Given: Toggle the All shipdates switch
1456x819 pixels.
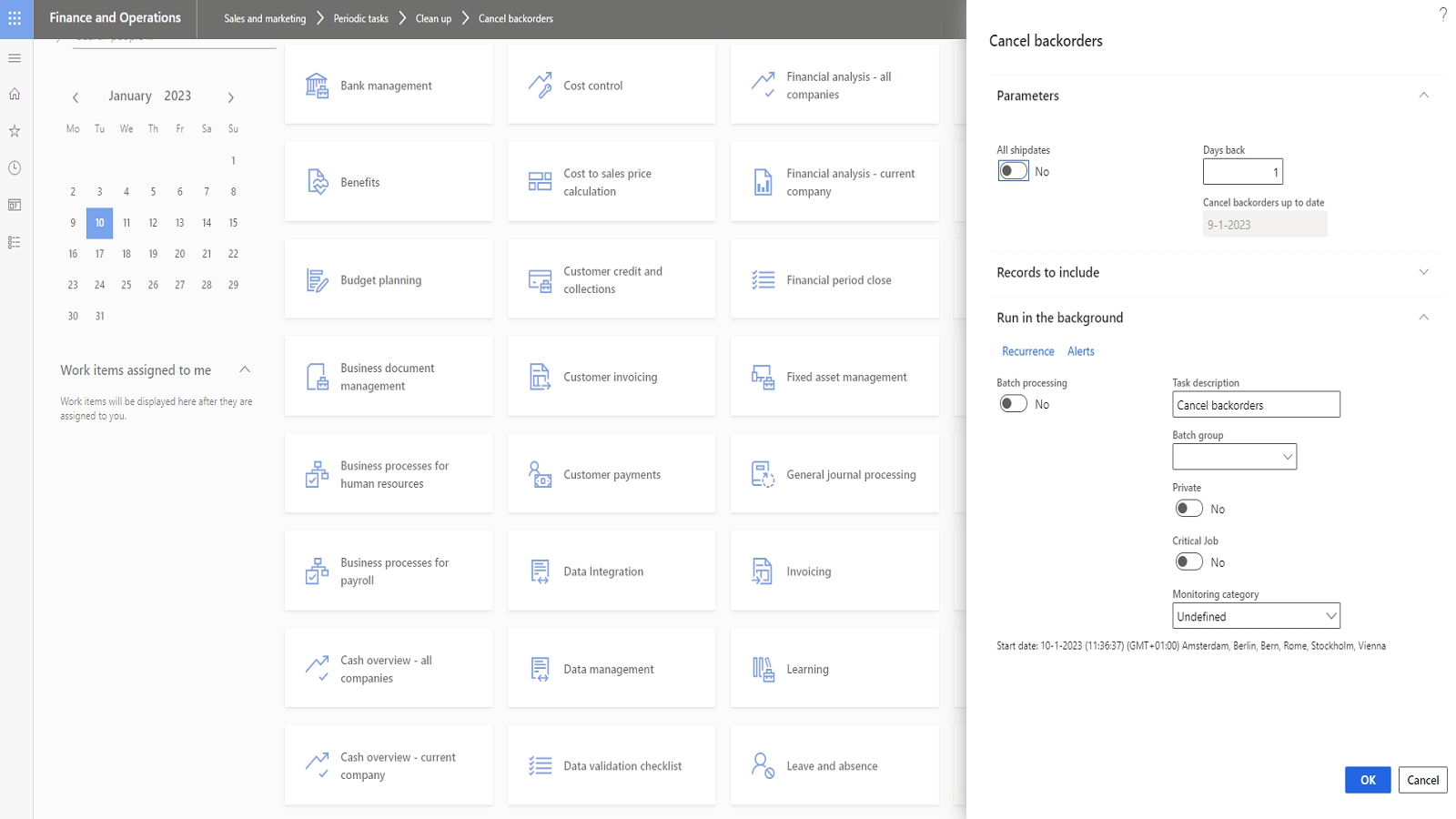Looking at the screenshot, I should coord(1013,171).
